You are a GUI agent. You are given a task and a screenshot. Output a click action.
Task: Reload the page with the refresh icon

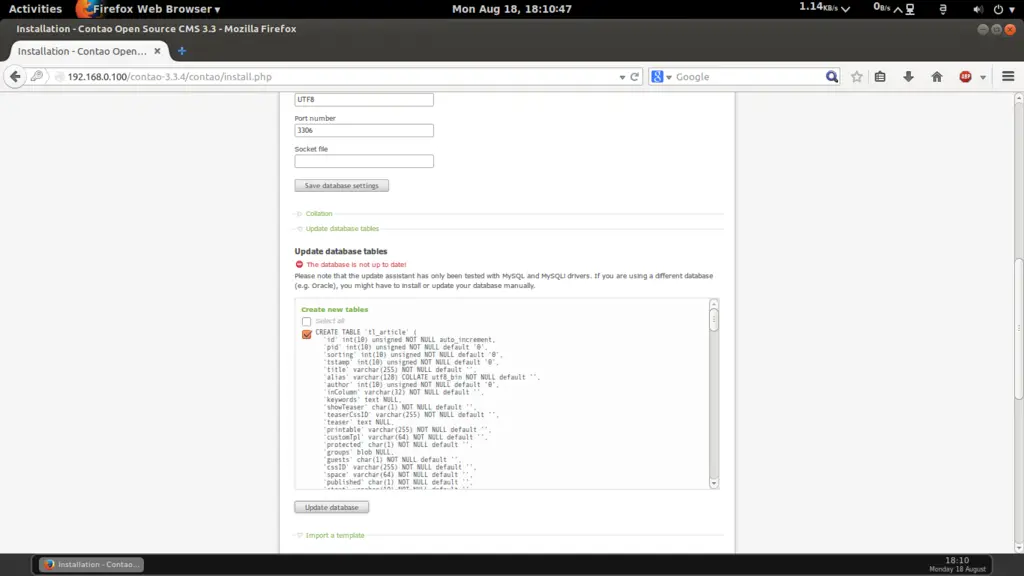[634, 76]
